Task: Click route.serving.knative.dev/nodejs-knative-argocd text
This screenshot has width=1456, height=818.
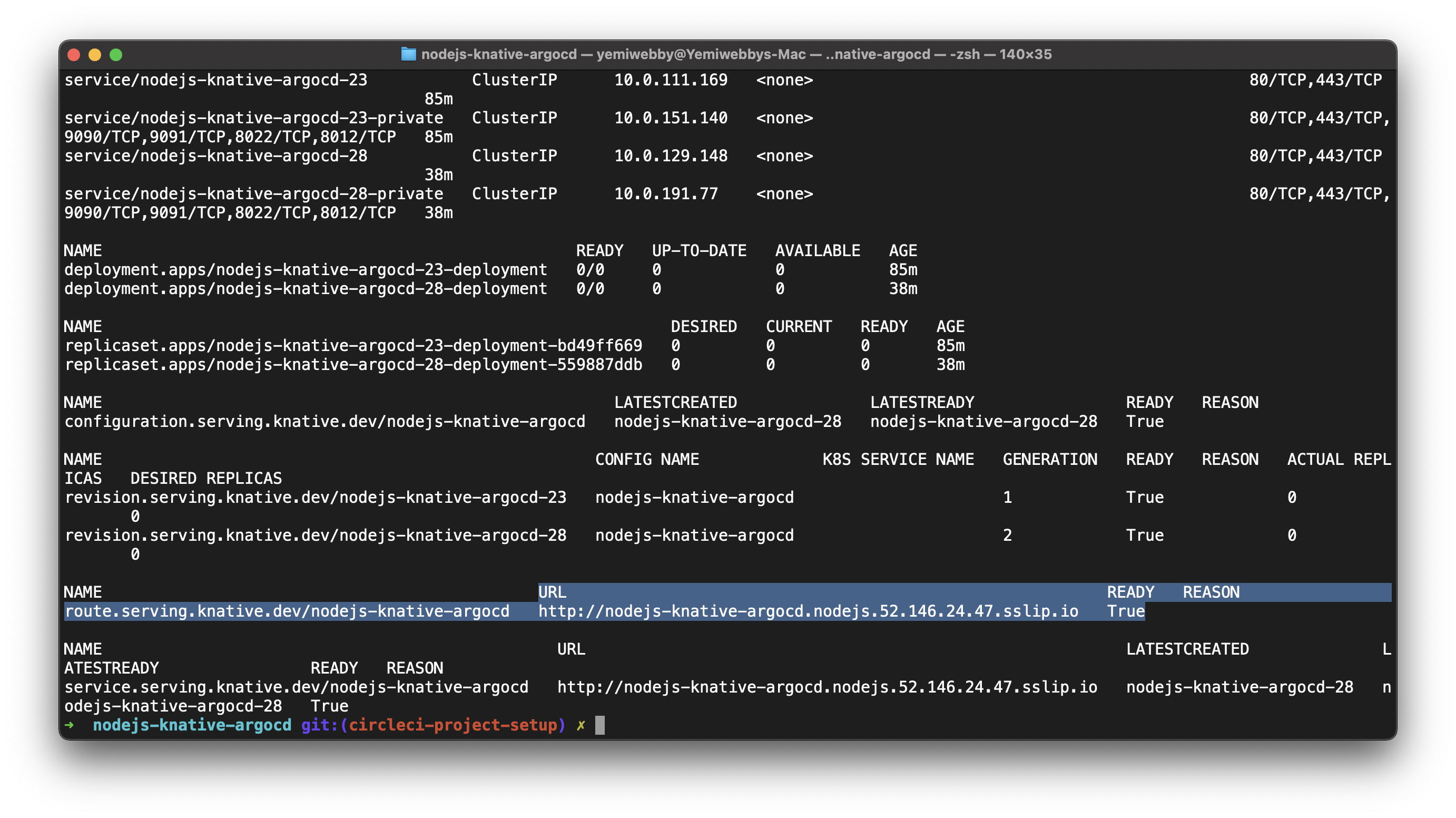Action: click(x=287, y=611)
